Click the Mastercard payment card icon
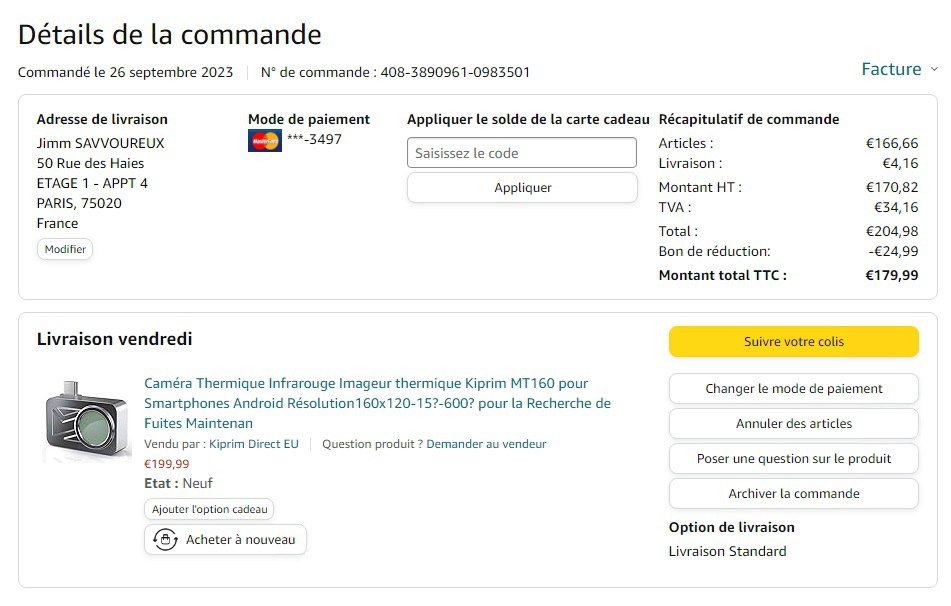This screenshot has width=951, height=606. pos(264,141)
